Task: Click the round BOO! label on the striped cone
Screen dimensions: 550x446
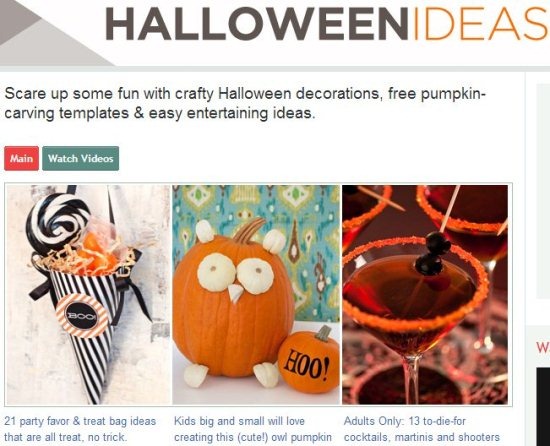Action: [81, 316]
